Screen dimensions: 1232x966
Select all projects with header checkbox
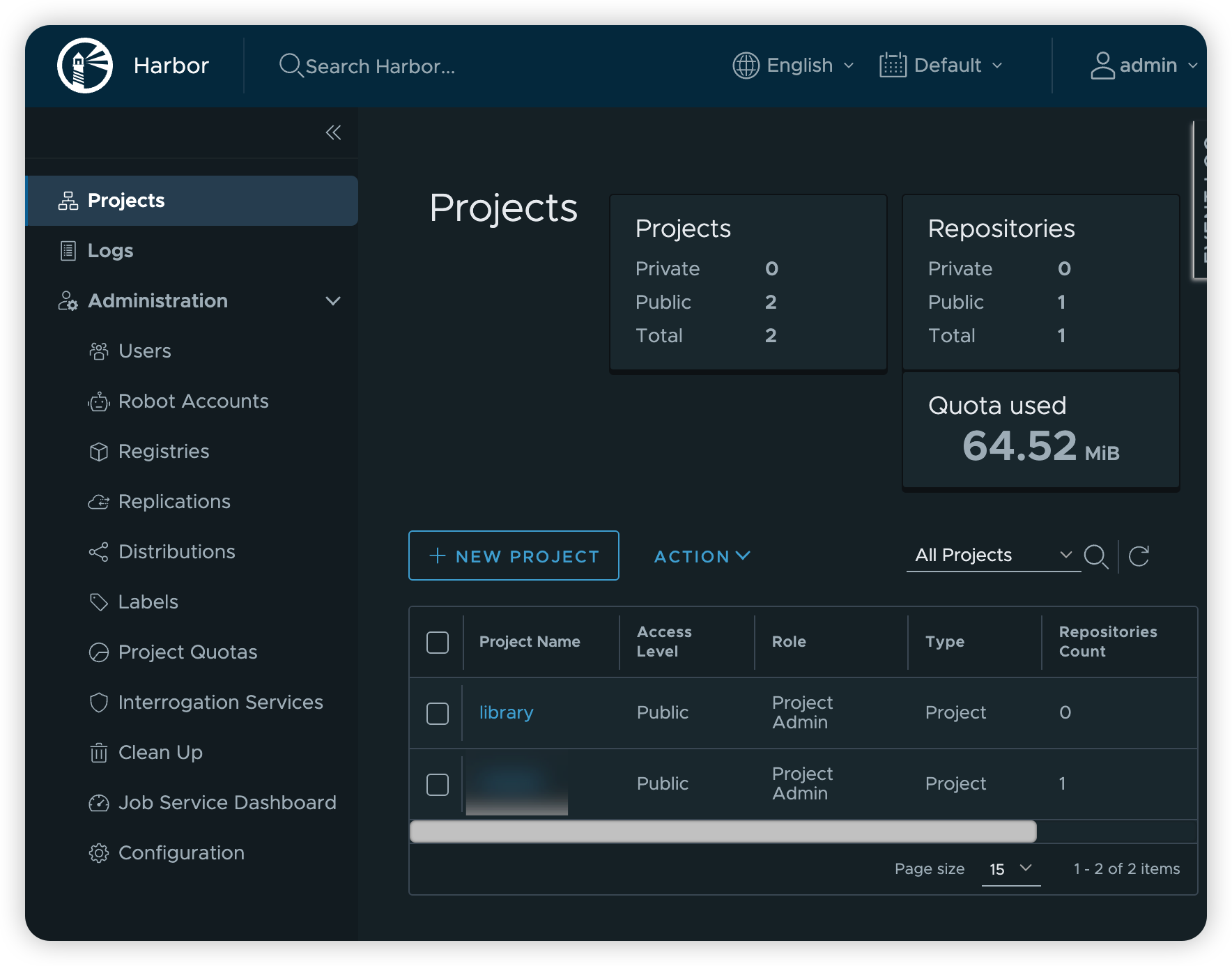(x=438, y=643)
